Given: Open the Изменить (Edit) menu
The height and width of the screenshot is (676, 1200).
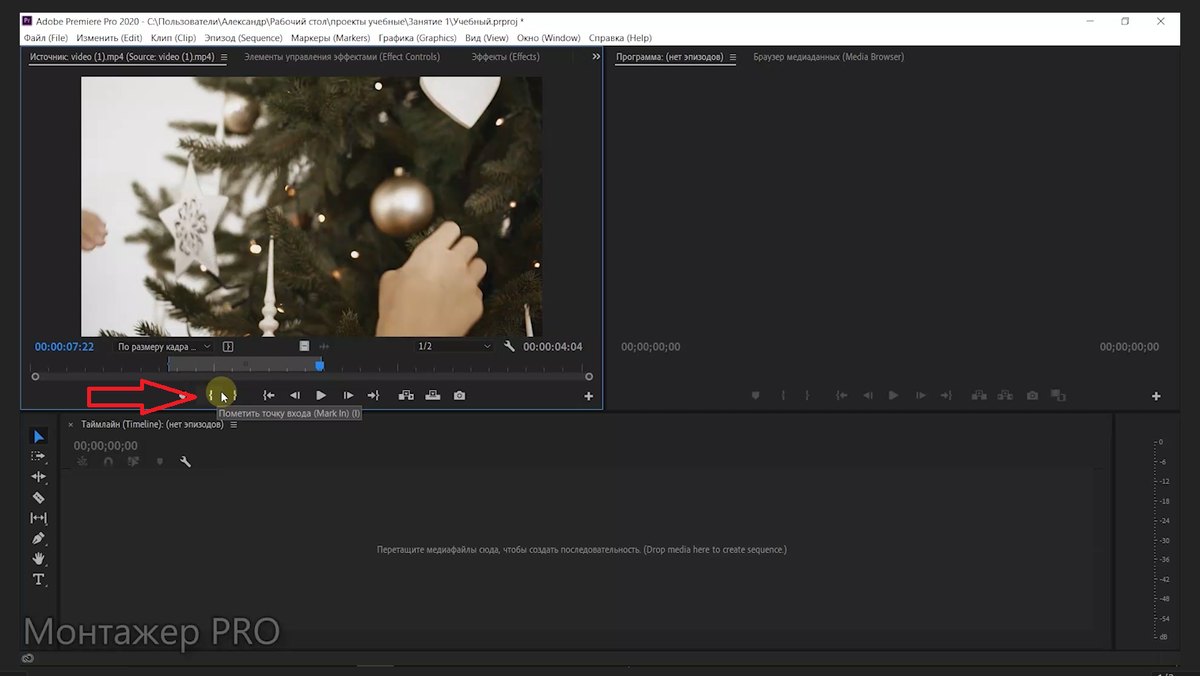Looking at the screenshot, I should 109,38.
